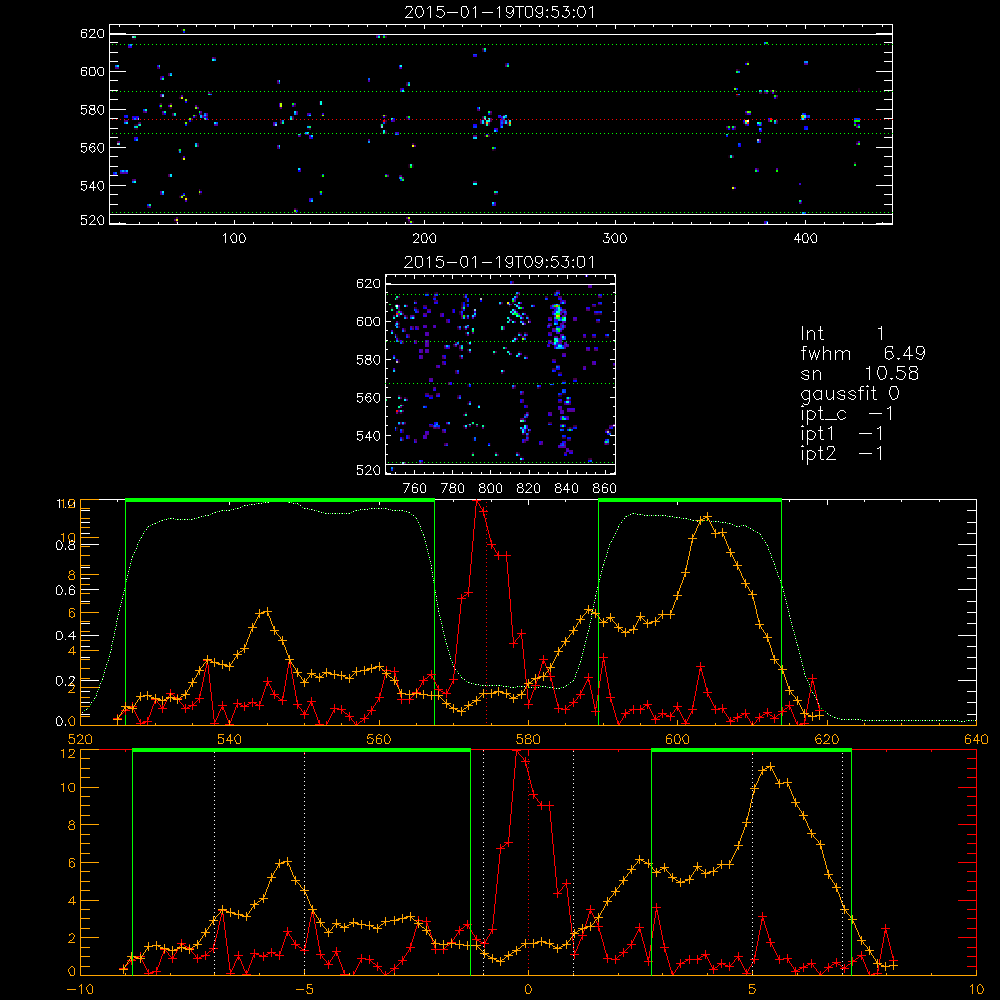Click the 200 x-axis label of the top image
The width and height of the screenshot is (1000, 1000).
click(424, 239)
